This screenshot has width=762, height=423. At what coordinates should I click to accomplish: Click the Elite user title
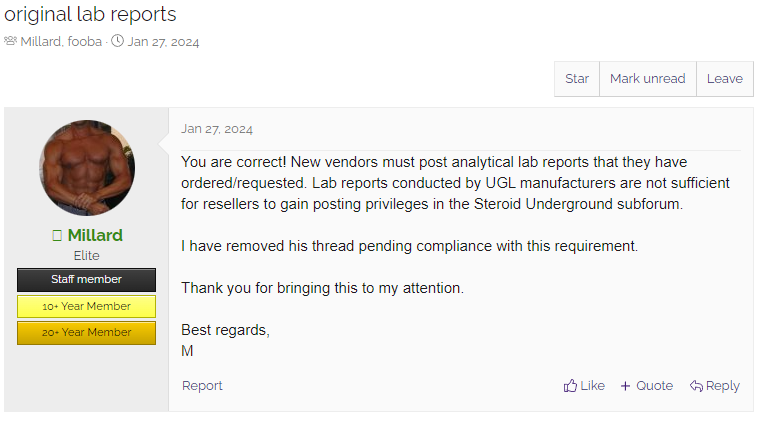87,256
